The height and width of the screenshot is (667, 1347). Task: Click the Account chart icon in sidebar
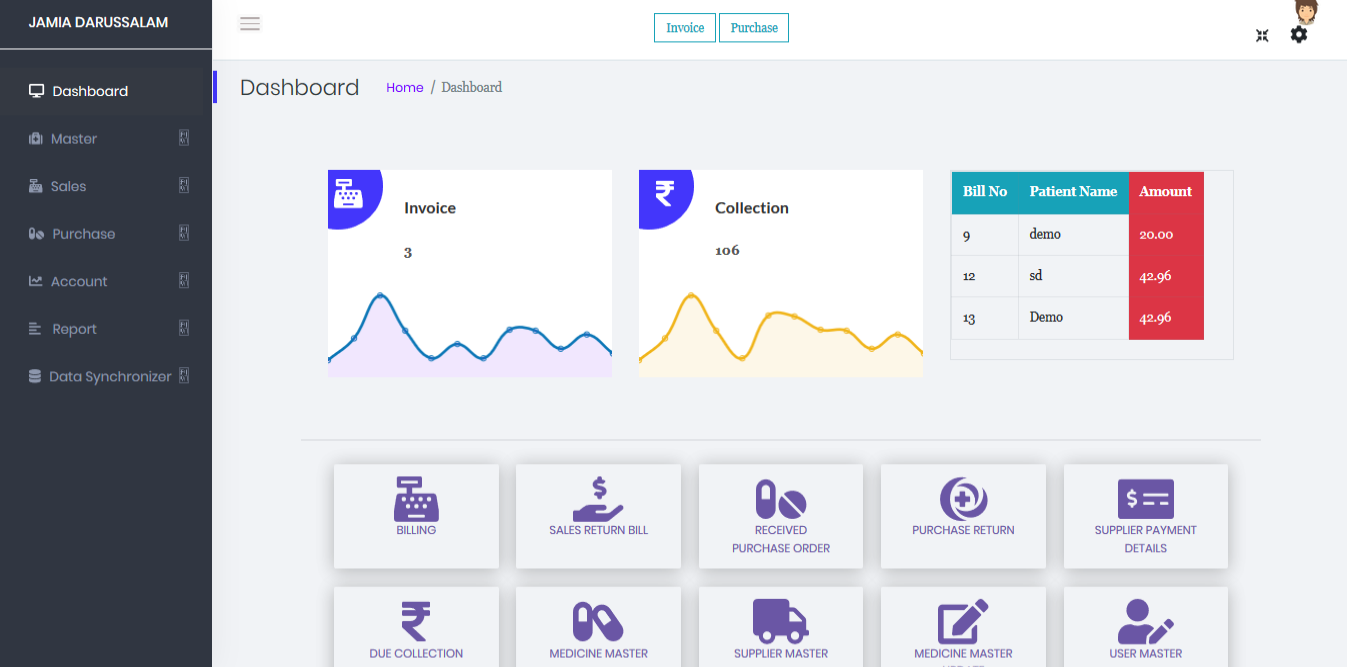[36, 281]
